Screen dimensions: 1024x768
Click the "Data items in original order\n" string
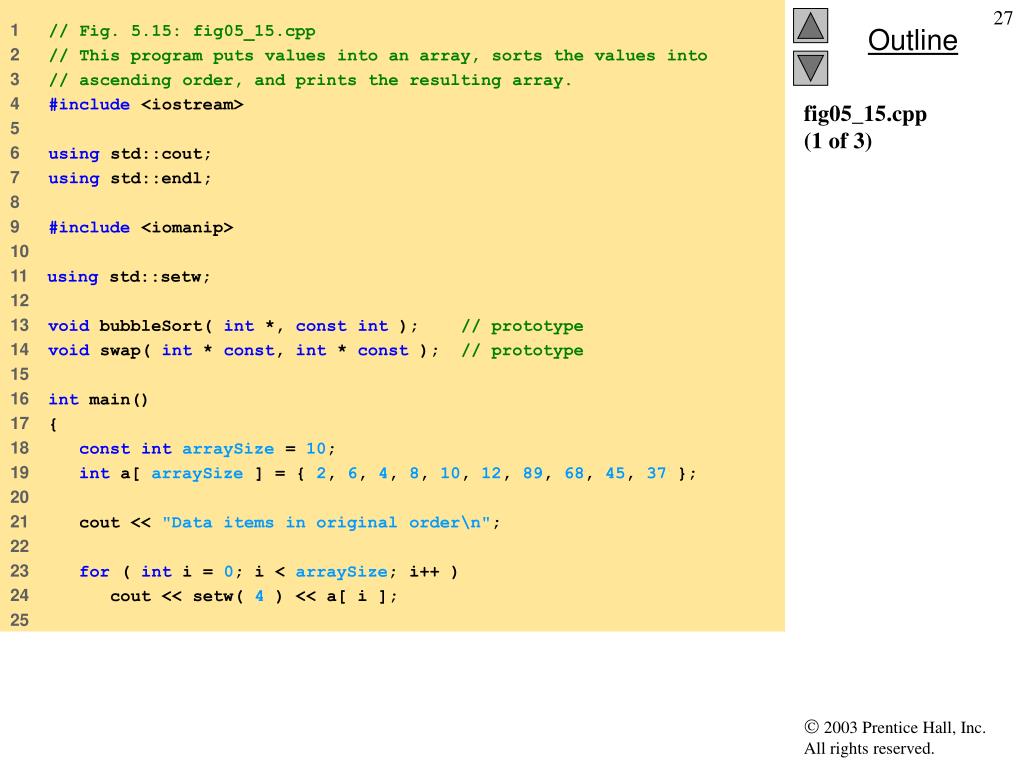coord(326,522)
